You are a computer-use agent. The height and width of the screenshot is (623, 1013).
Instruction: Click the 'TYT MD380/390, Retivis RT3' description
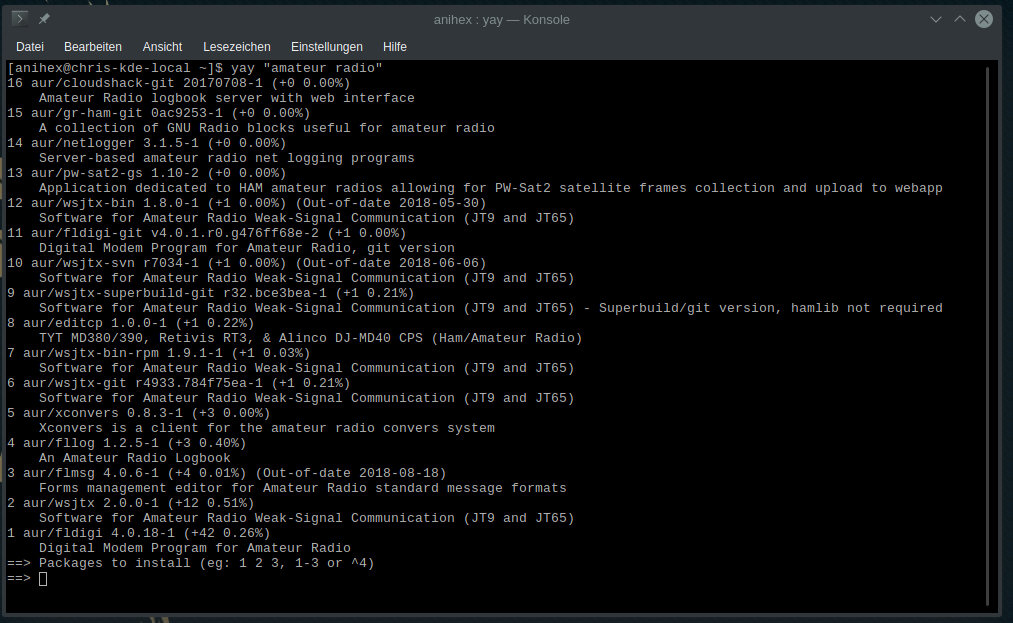(311, 337)
